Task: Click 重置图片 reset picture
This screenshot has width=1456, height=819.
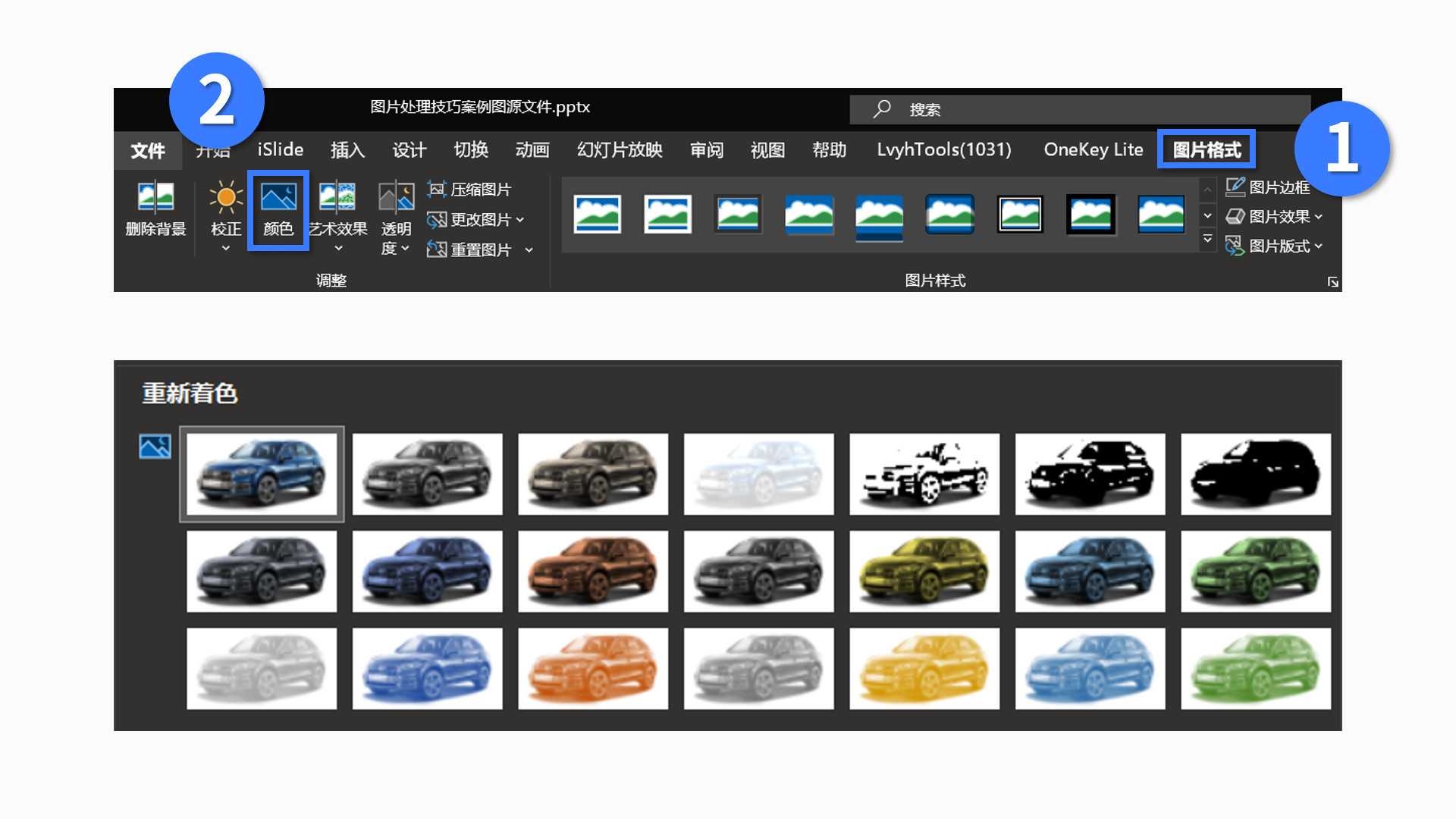Action: pyautogui.click(x=469, y=249)
